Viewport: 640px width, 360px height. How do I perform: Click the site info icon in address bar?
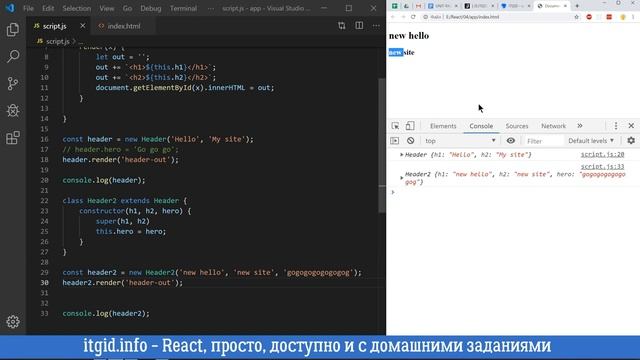click(425, 17)
